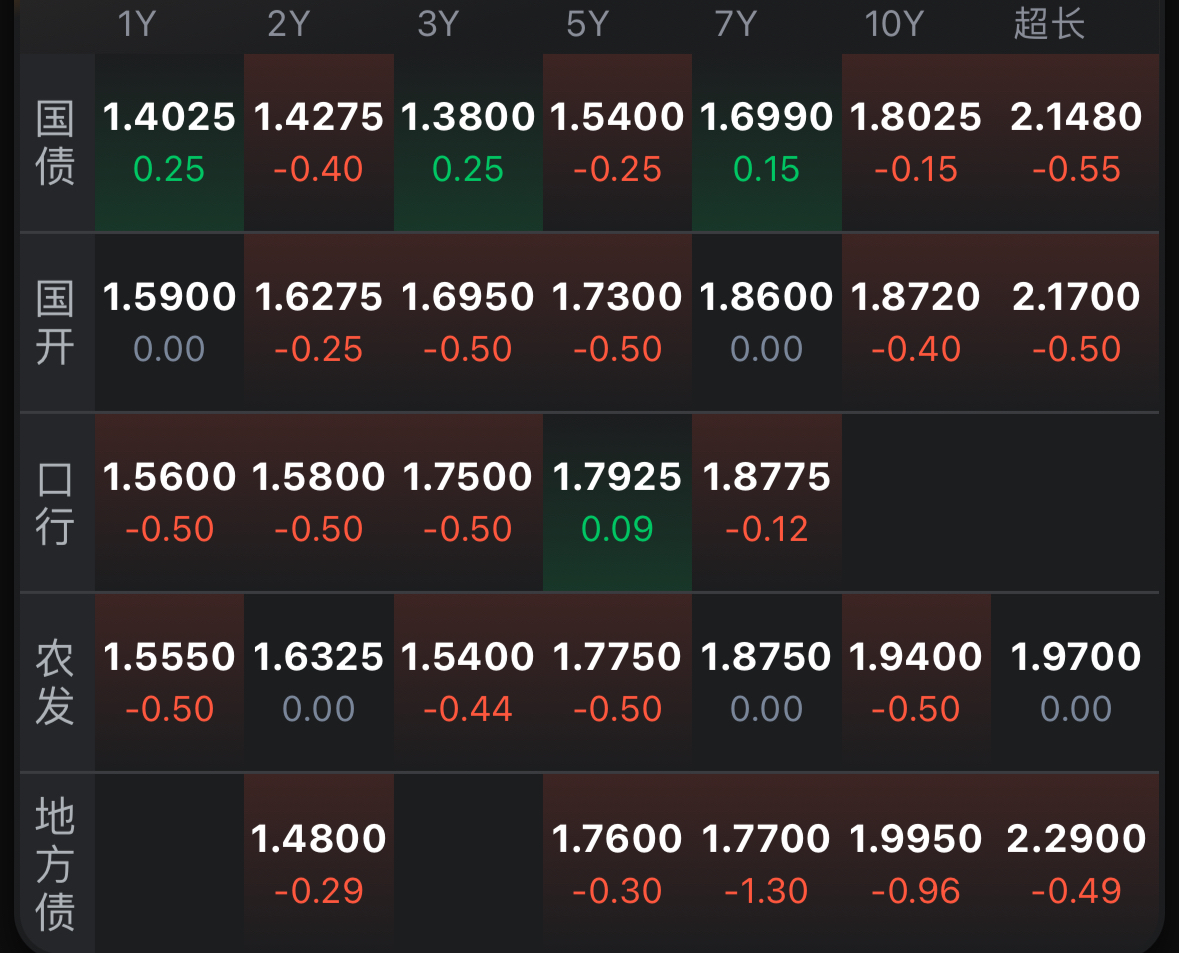Select 国债 7Y cell showing 1.6990
Screen dimensions: 1179x953
766,142
